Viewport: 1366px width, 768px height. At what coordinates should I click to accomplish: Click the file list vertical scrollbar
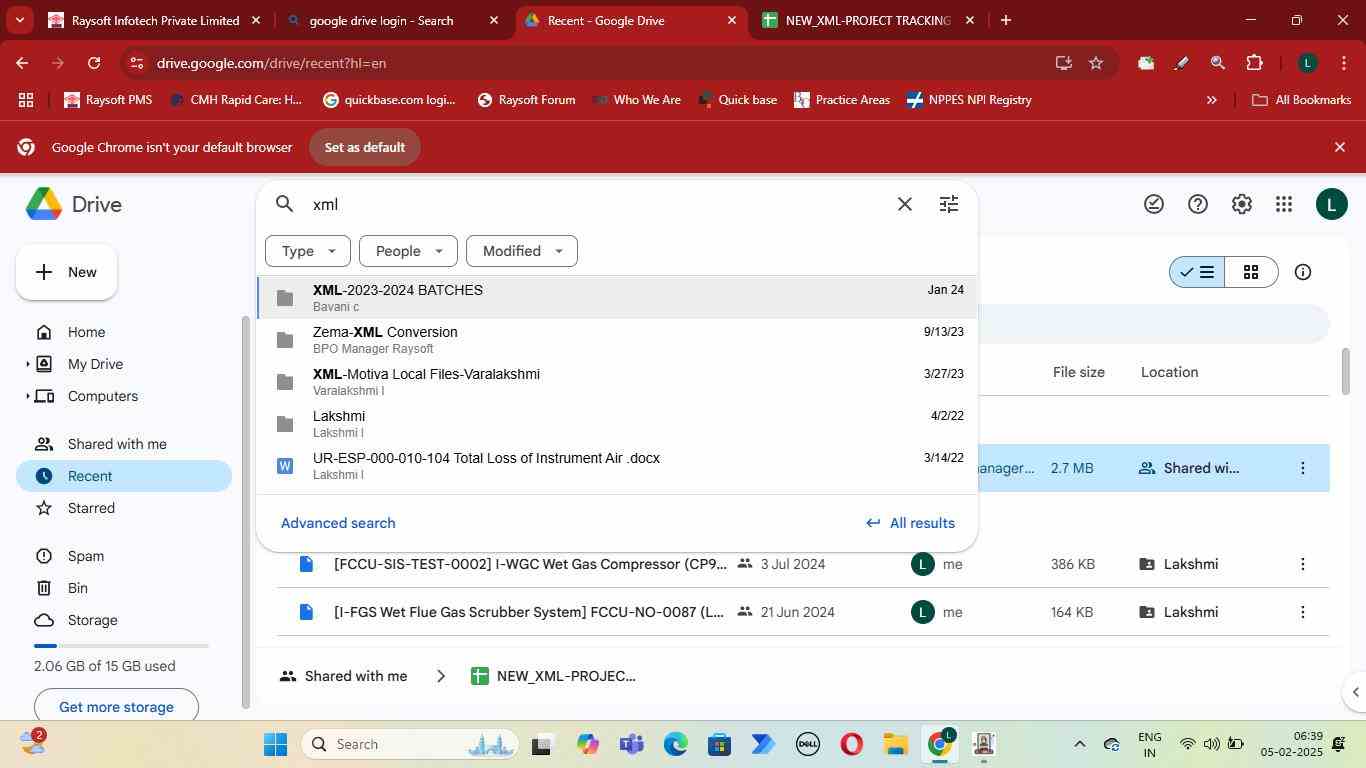1345,371
